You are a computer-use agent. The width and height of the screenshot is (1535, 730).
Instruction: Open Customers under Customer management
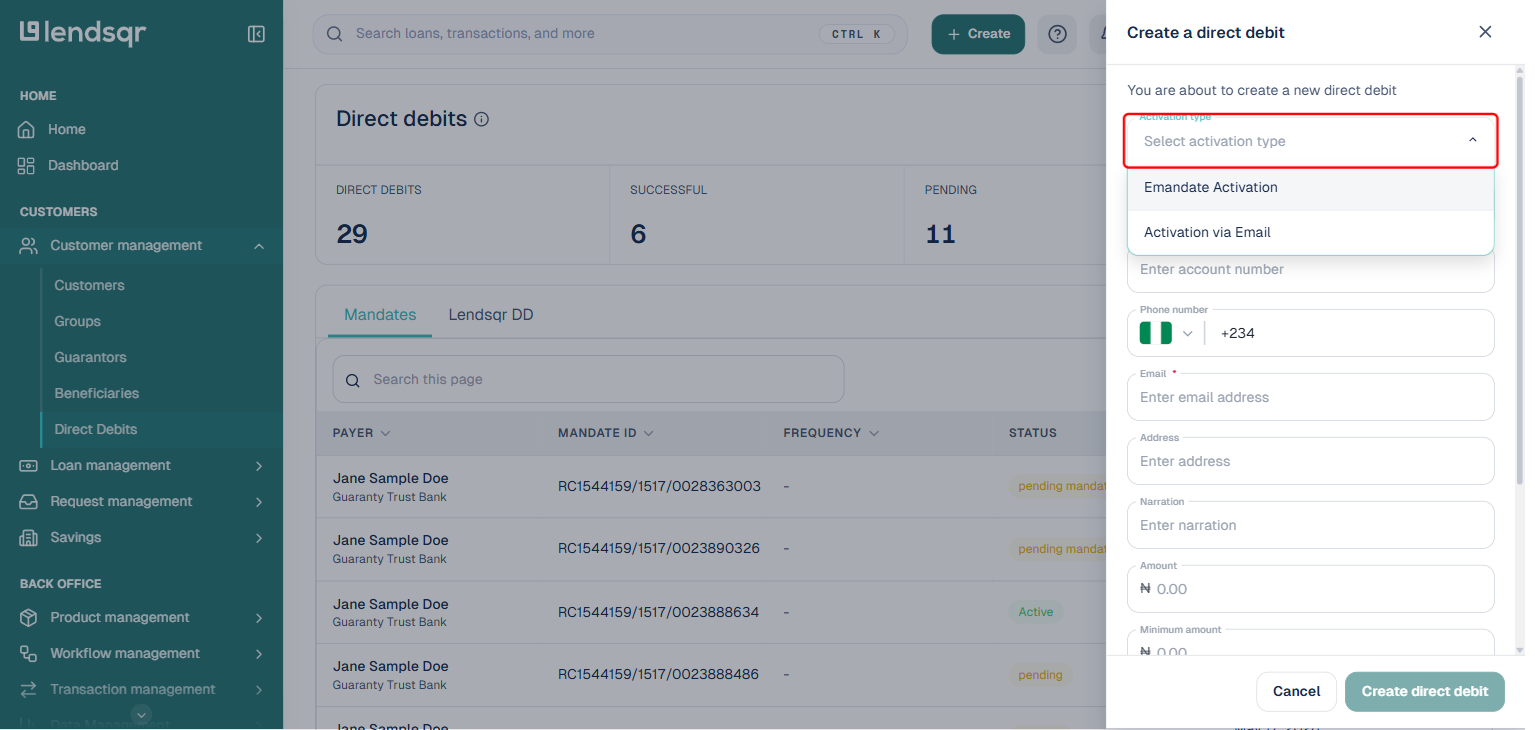(89, 285)
